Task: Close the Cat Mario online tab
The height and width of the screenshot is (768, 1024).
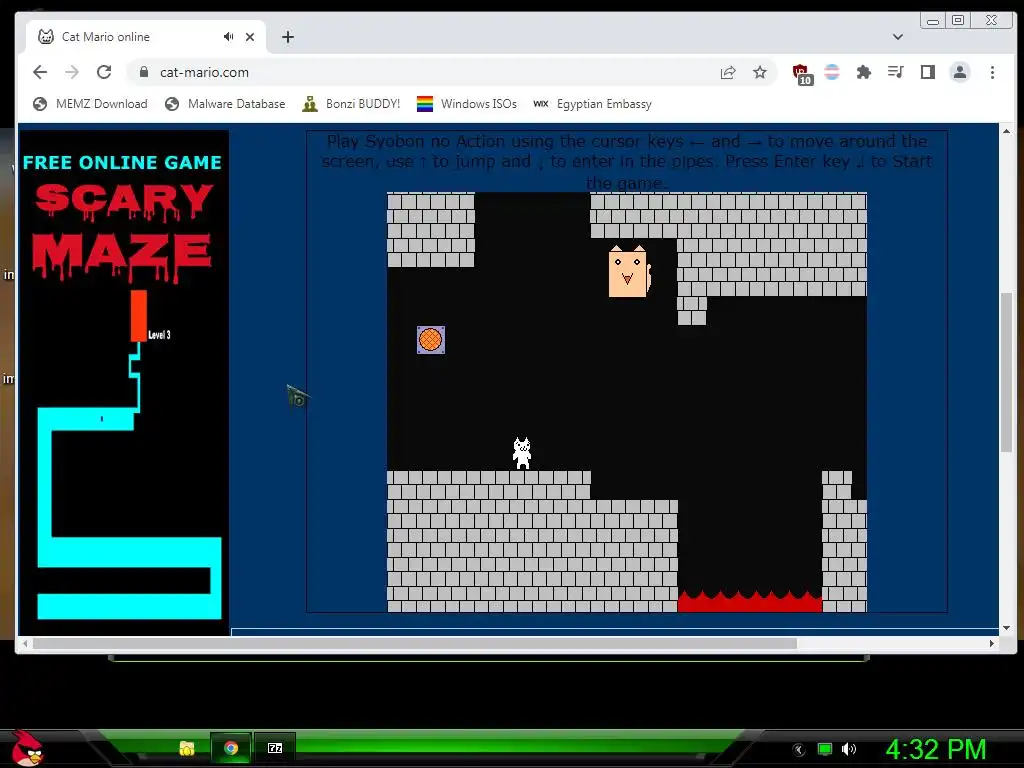Action: pos(249,37)
